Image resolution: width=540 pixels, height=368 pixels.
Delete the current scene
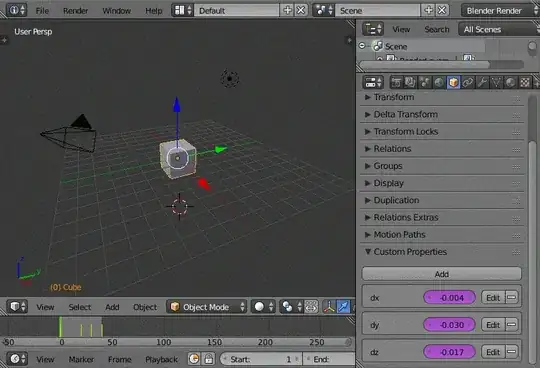coord(442,10)
